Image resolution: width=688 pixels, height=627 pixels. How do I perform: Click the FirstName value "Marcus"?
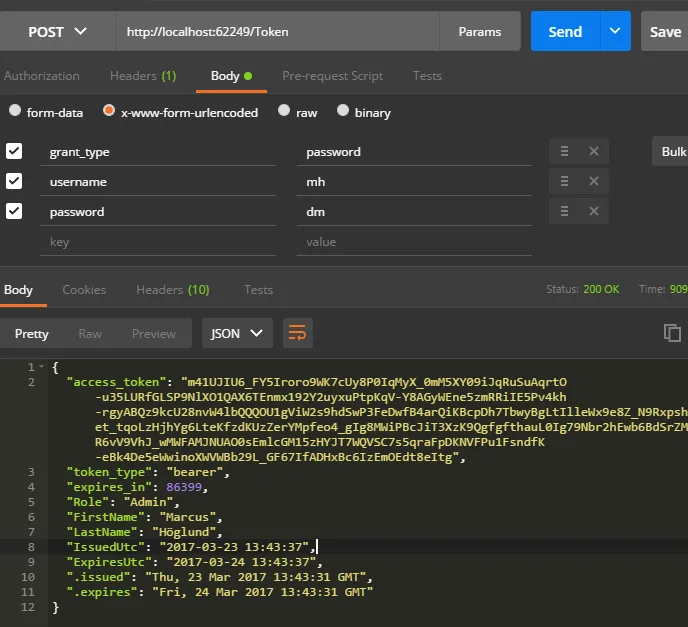(188, 517)
